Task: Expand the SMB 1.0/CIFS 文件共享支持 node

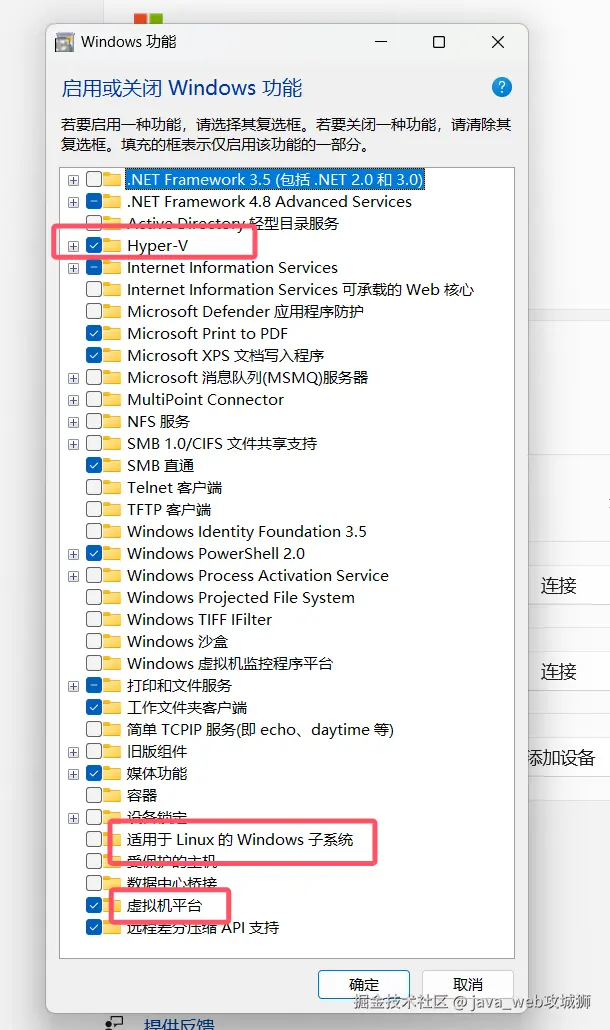Action: 74,444
